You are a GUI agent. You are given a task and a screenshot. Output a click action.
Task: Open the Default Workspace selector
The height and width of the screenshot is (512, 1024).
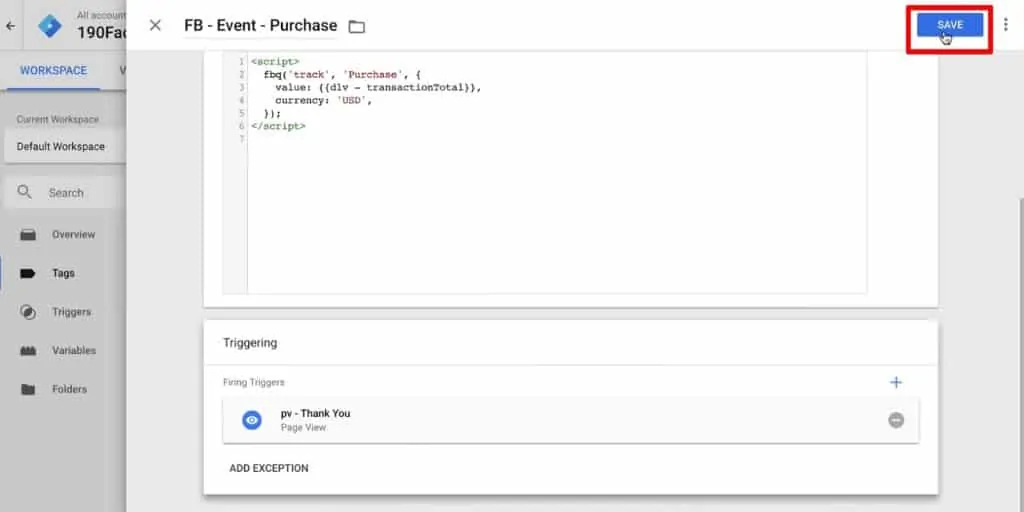click(x=64, y=146)
